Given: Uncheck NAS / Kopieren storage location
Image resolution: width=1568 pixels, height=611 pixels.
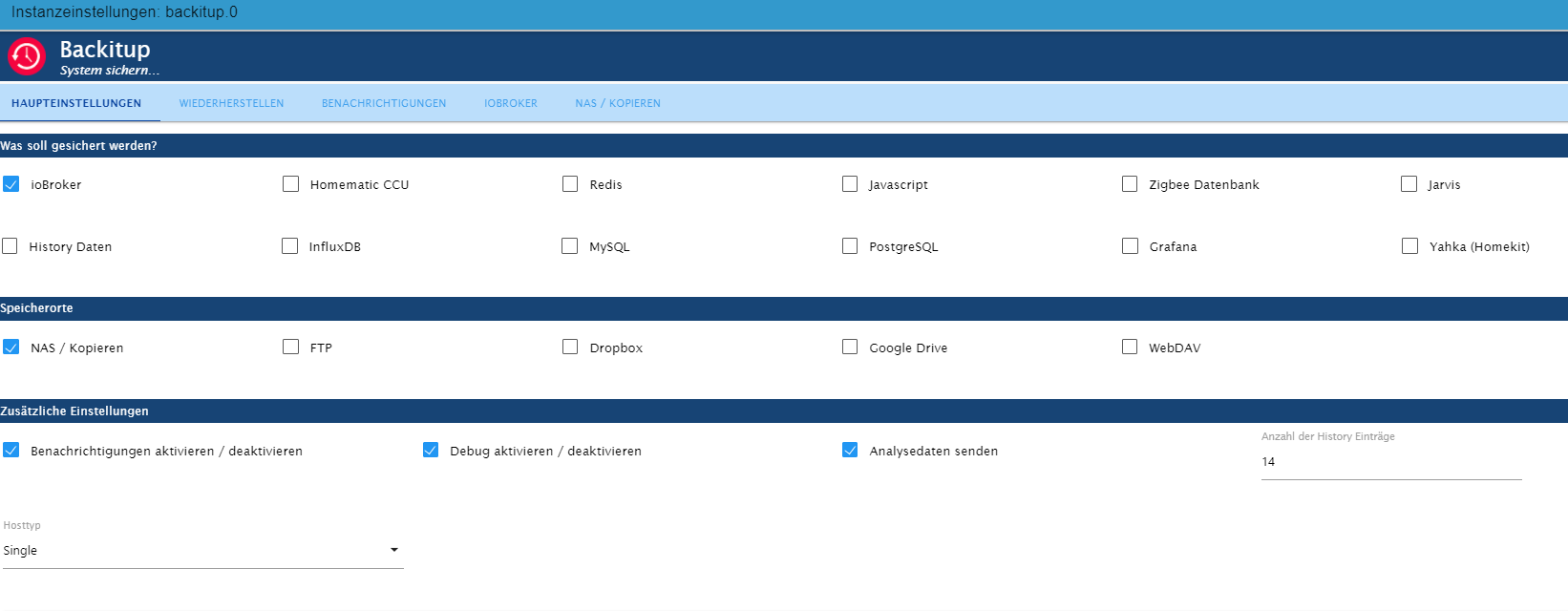Looking at the screenshot, I should 11,347.
